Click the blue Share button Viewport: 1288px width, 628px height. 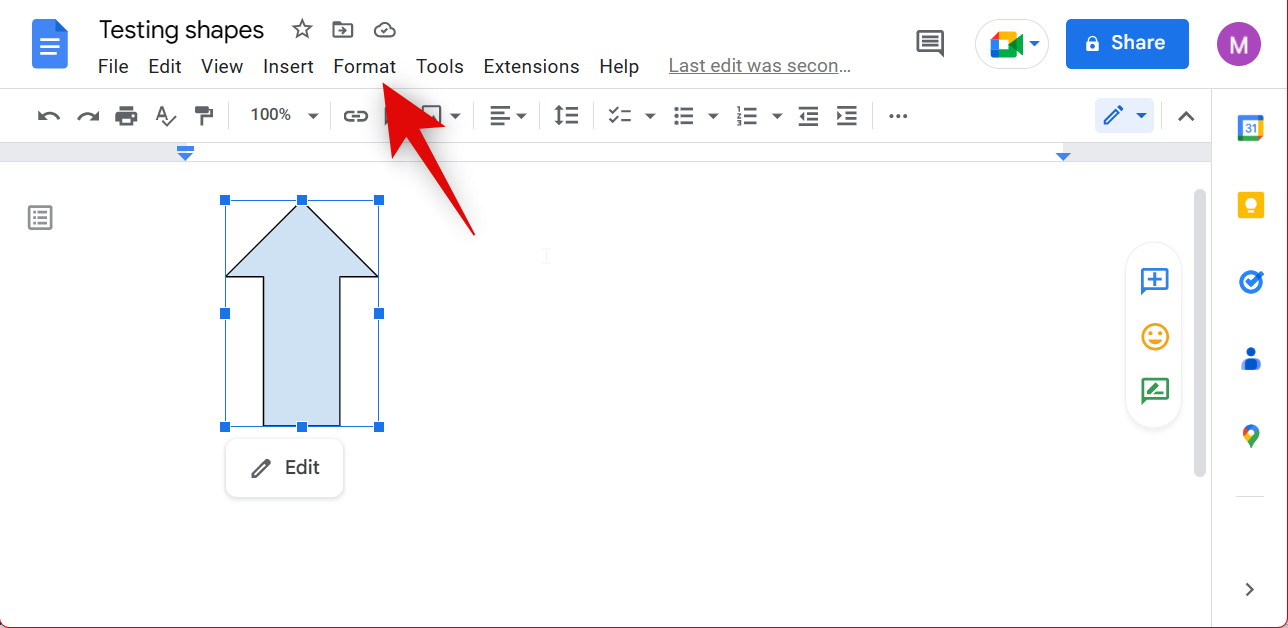tap(1126, 43)
